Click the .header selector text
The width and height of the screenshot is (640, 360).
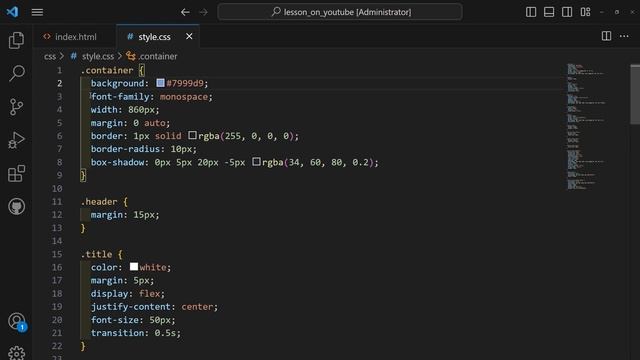[99, 202]
